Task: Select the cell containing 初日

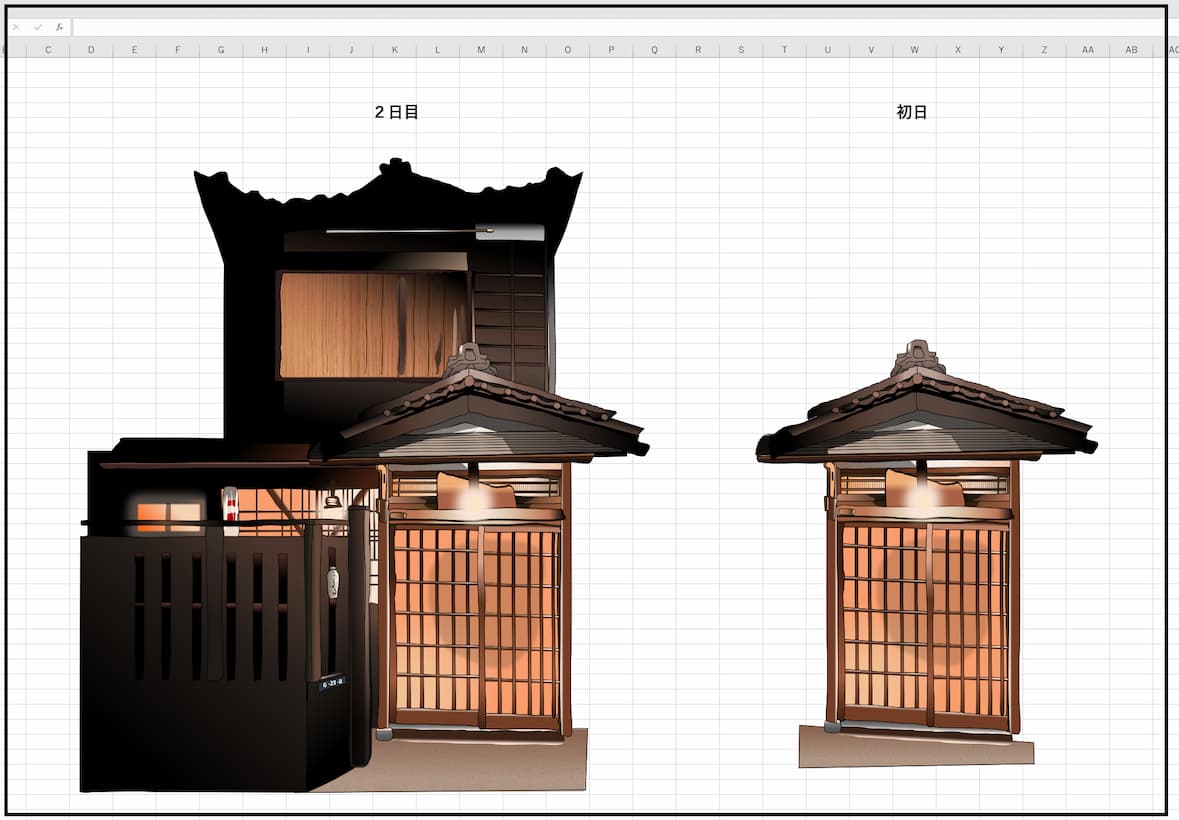Action: 912,112
